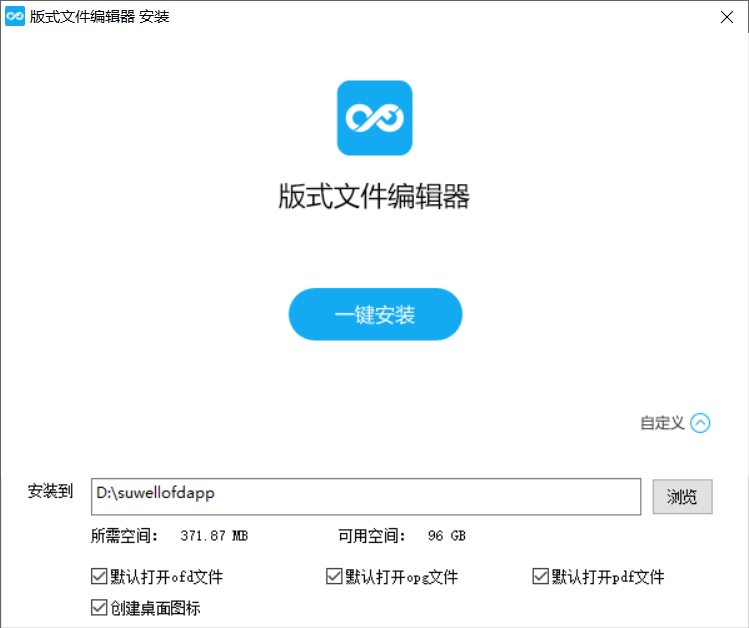Start installation with 一键安装 button
Screen dimensions: 749x628
(375, 315)
